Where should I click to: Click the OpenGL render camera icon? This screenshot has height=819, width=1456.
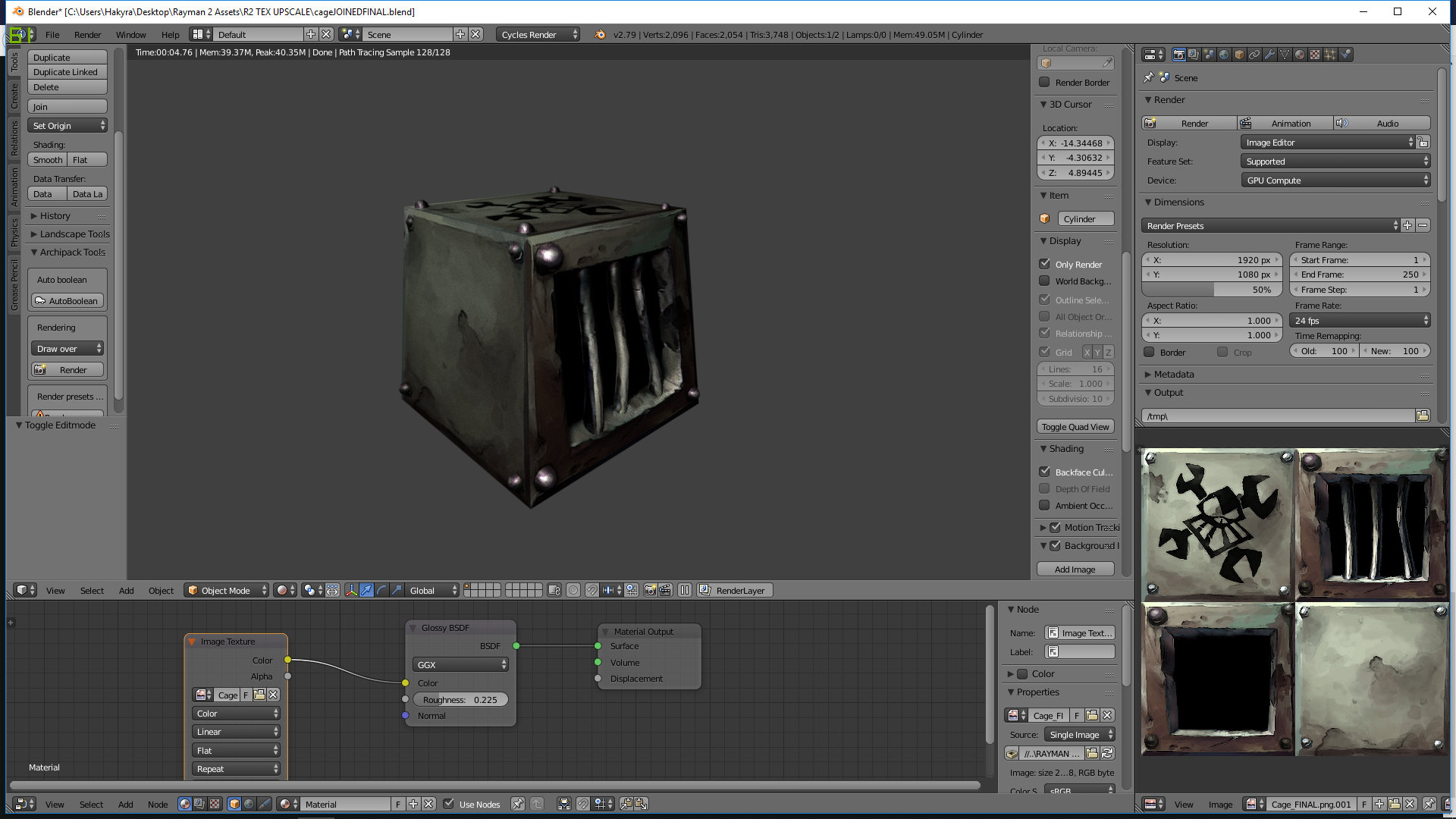[x=650, y=591]
